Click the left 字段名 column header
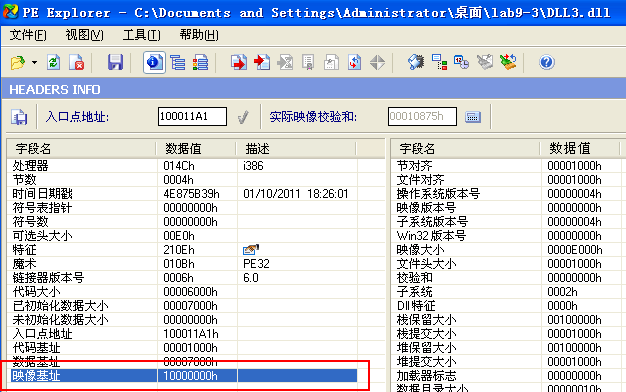The height and width of the screenshot is (392, 626). click(x=81, y=149)
